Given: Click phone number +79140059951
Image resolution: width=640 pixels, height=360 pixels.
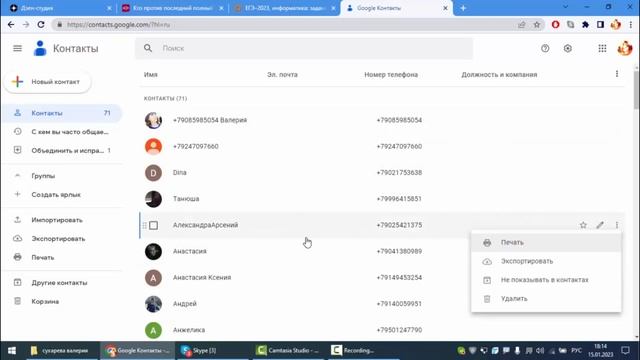Looking at the screenshot, I should (x=399, y=304).
